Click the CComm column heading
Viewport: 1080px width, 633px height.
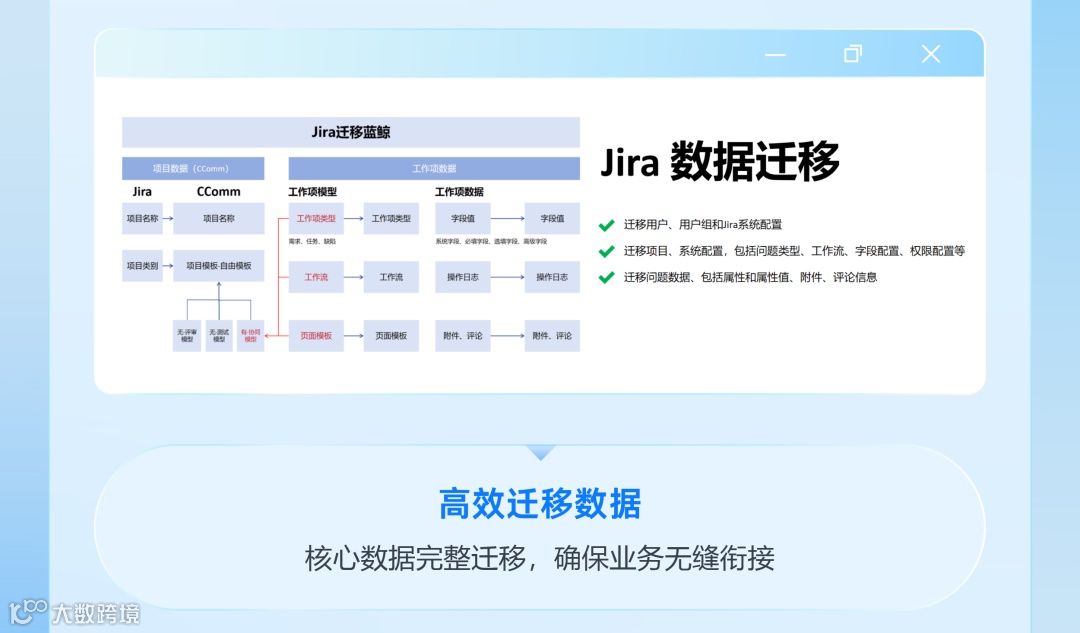pyautogui.click(x=218, y=191)
